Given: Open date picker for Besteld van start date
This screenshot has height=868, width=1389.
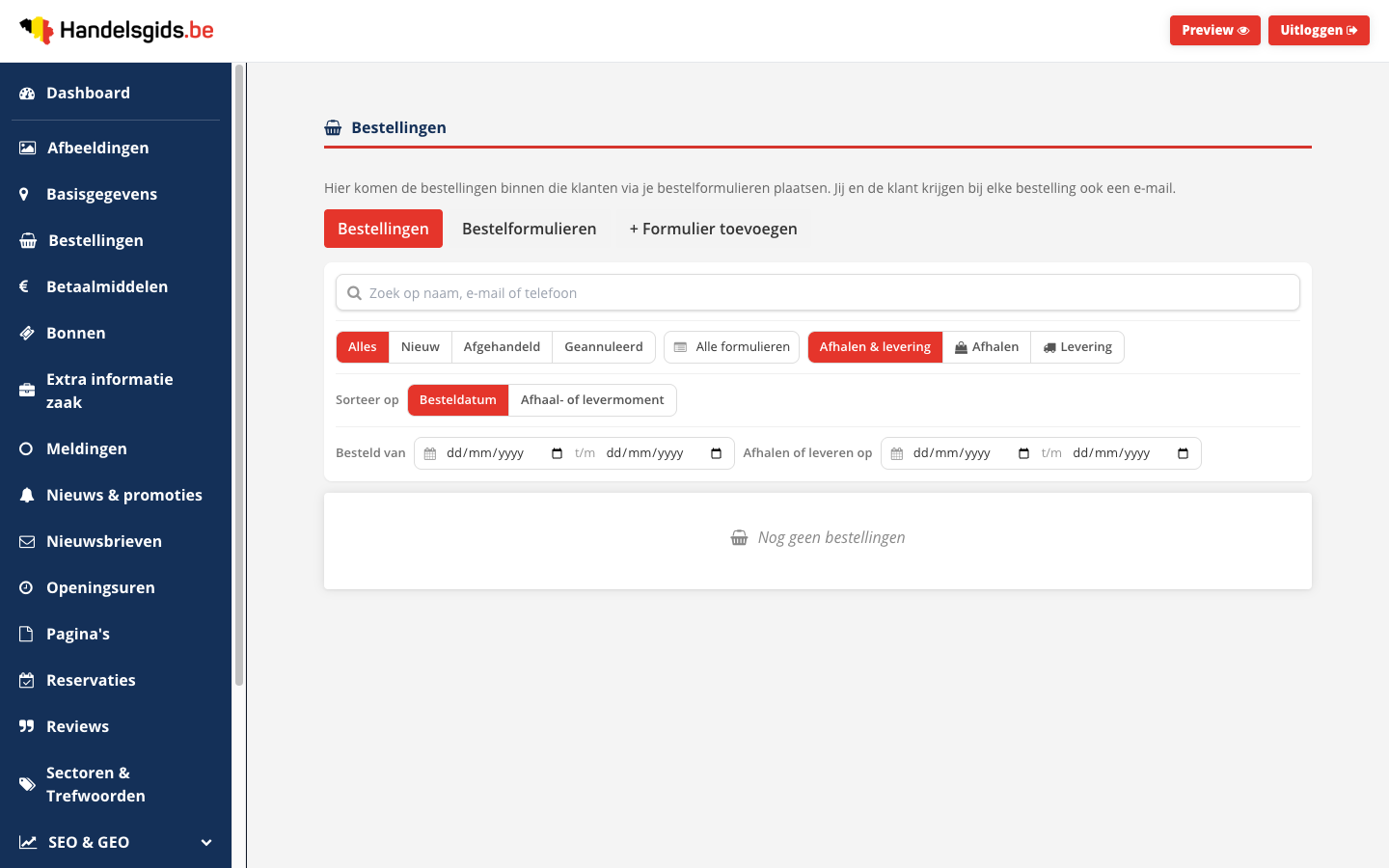Looking at the screenshot, I should [x=557, y=453].
